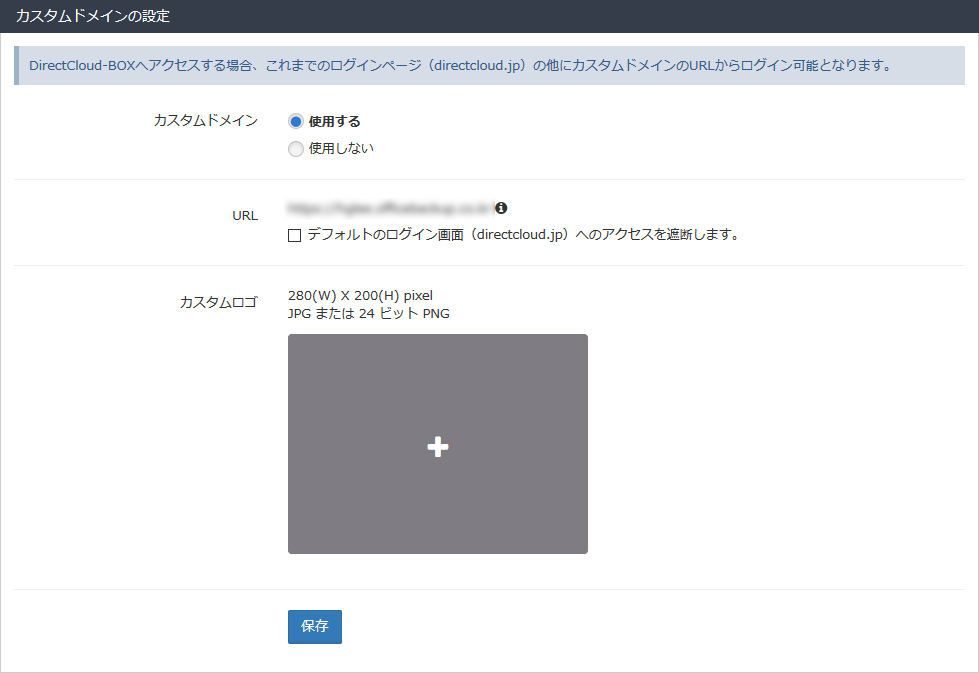Click the カスタムドメイン field label

coord(205,121)
